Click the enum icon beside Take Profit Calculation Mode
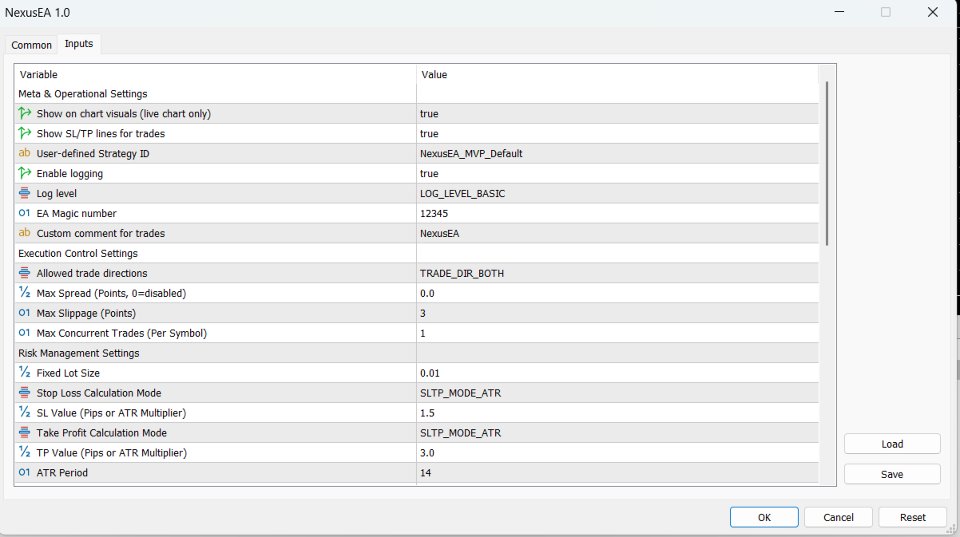 (x=24, y=432)
